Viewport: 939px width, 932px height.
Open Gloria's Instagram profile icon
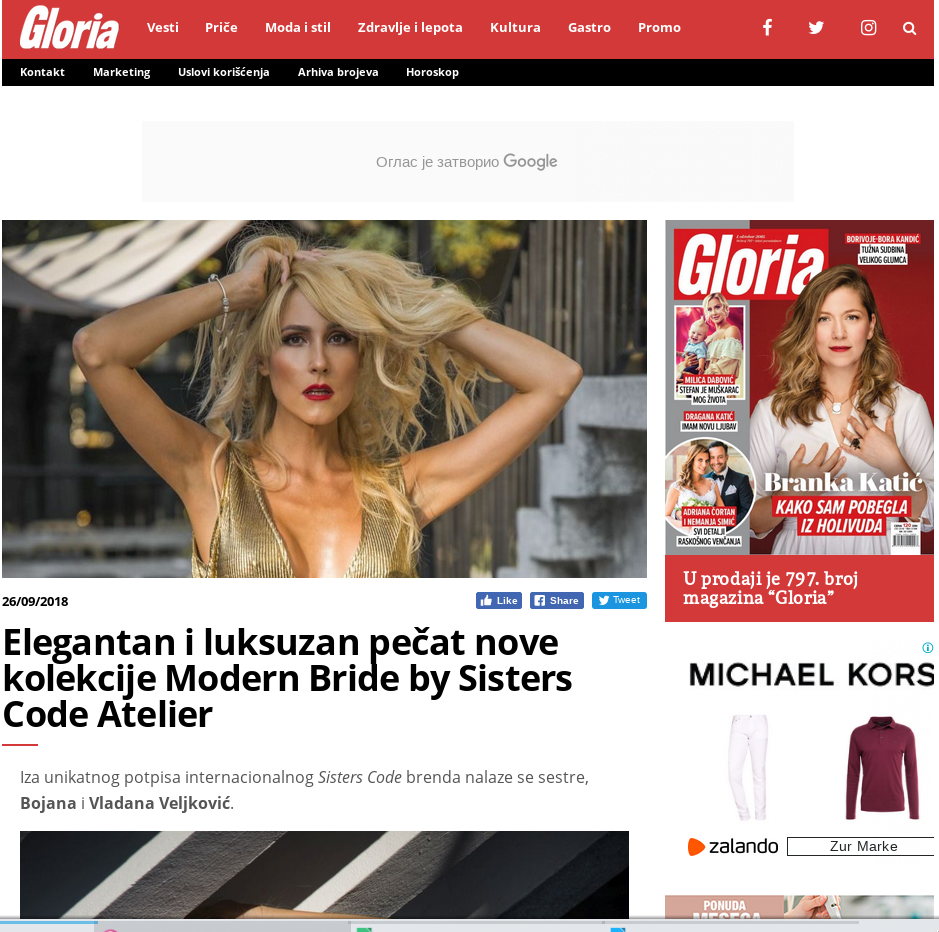[x=868, y=28]
